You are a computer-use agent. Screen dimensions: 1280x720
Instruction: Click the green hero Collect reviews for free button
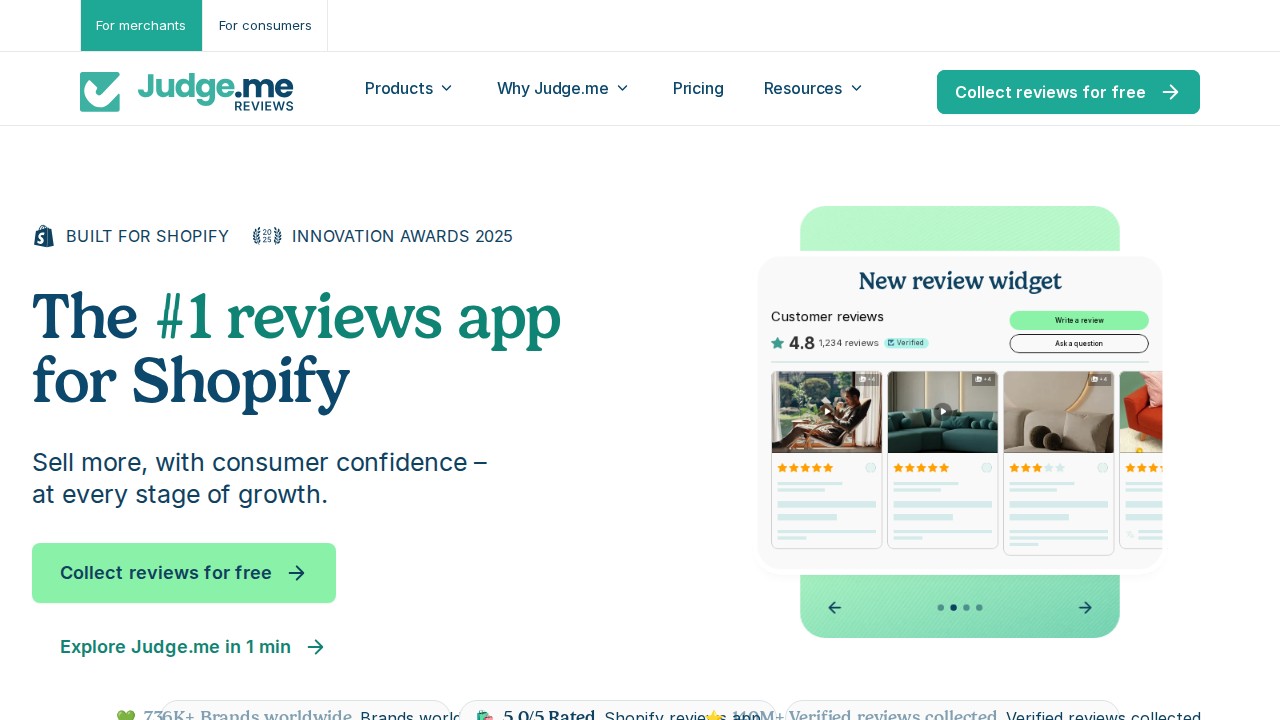[184, 573]
